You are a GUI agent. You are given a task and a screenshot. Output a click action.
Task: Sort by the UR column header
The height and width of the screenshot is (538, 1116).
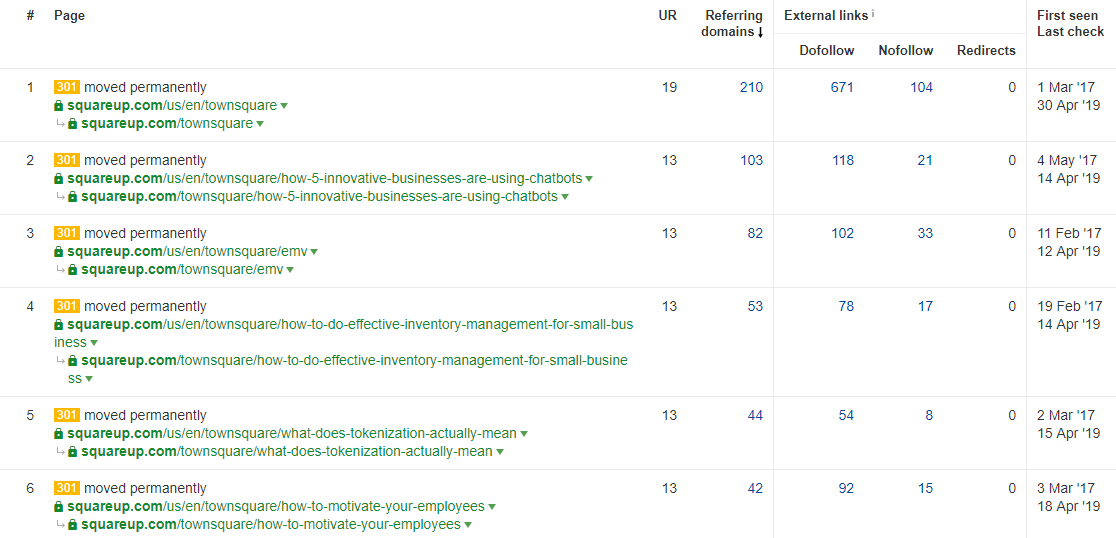(x=667, y=16)
